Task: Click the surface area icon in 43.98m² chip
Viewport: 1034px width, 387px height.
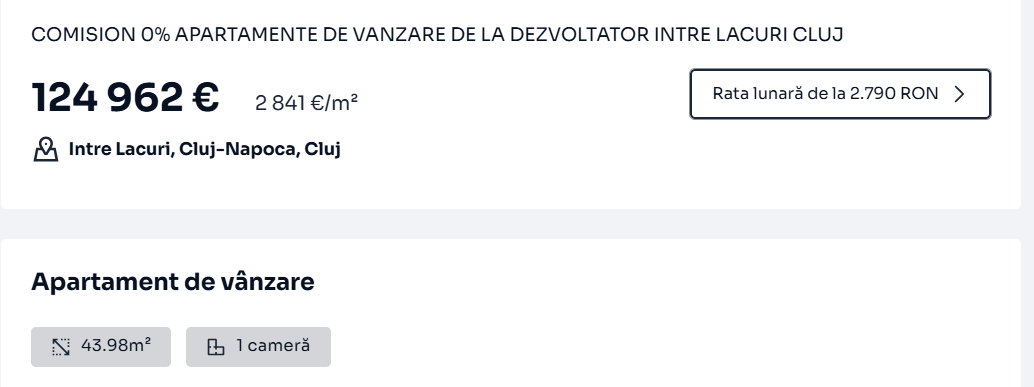Action: [61, 347]
